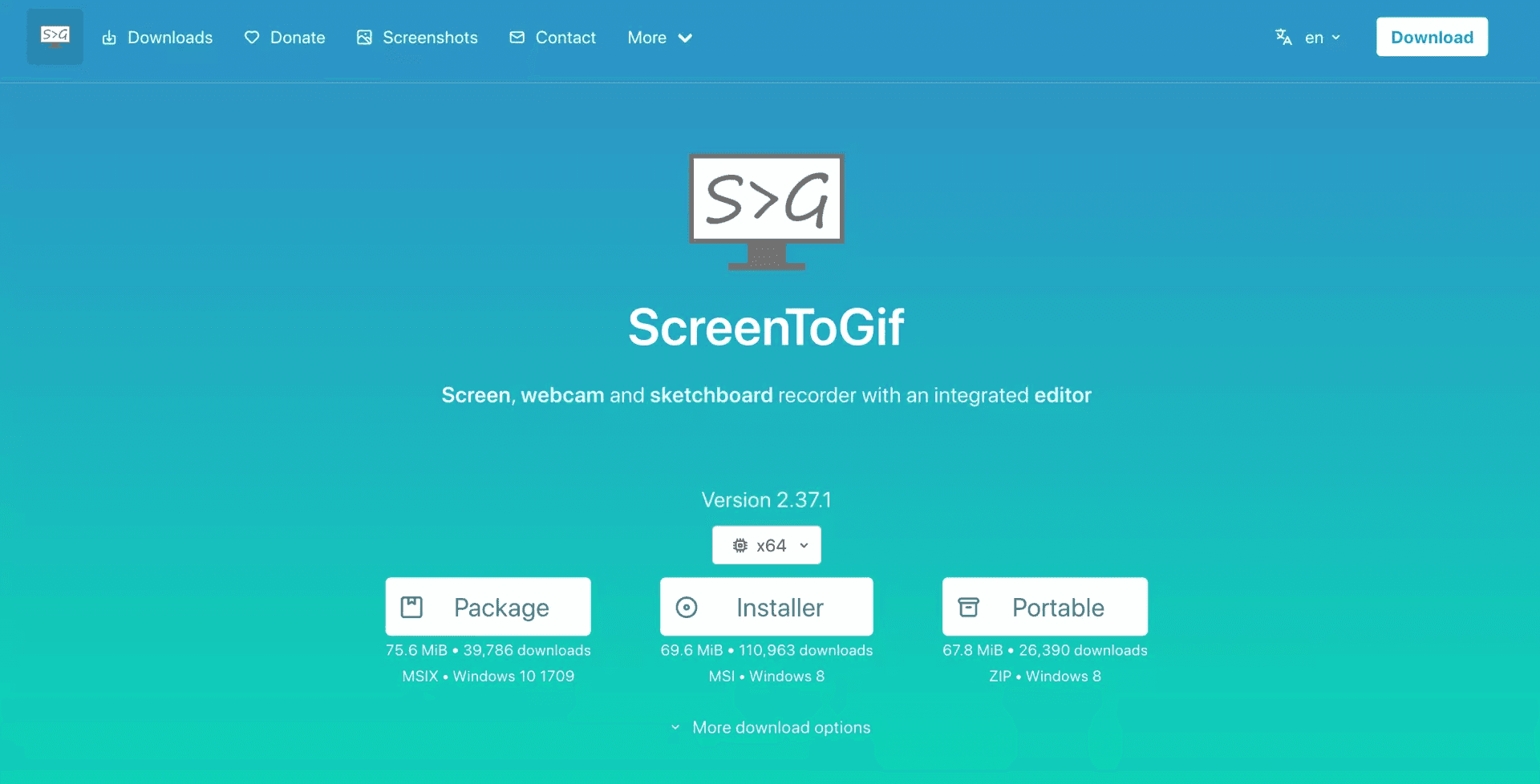This screenshot has width=1540, height=784.
Task: Download the Installer MSI version
Action: (767, 607)
